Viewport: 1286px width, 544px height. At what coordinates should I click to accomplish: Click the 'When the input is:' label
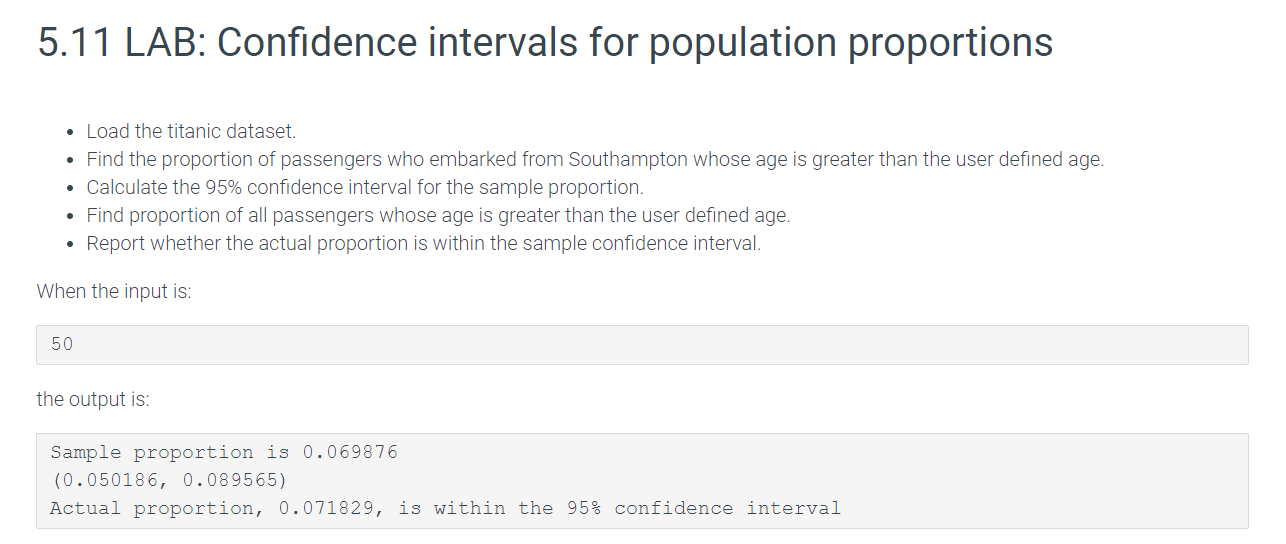114,291
